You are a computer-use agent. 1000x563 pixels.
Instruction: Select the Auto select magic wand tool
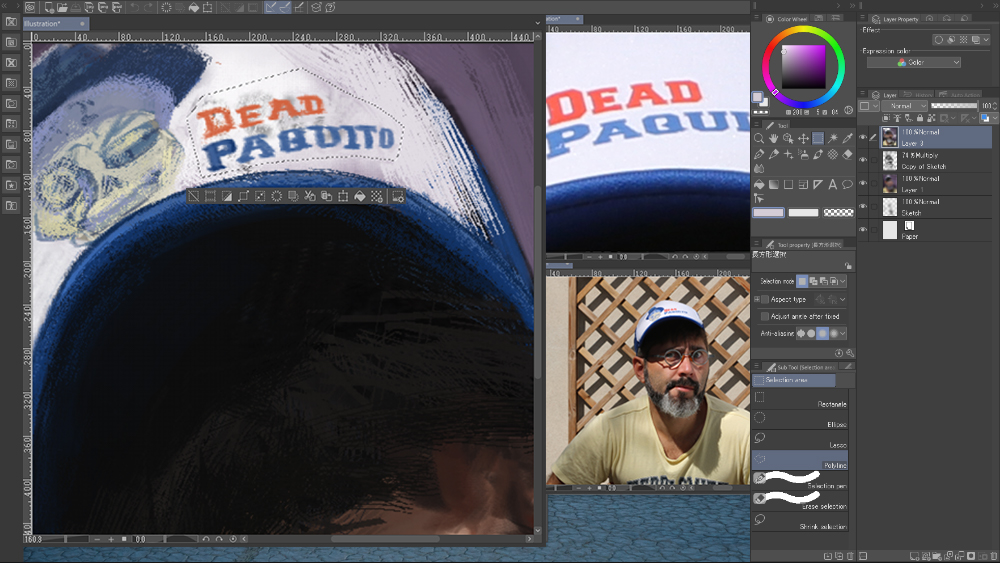click(833, 139)
